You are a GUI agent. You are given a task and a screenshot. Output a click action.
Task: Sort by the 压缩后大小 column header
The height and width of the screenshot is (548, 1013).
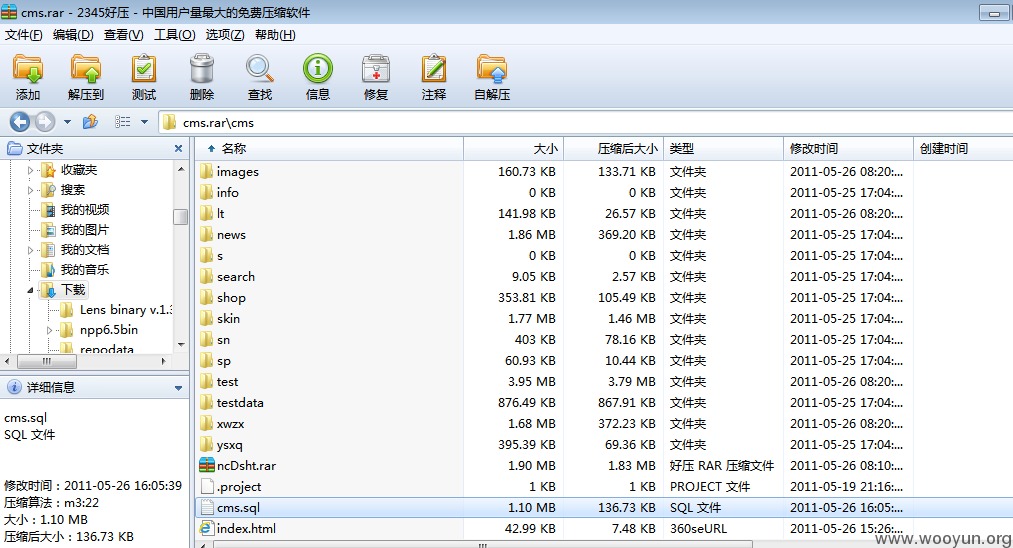614,149
